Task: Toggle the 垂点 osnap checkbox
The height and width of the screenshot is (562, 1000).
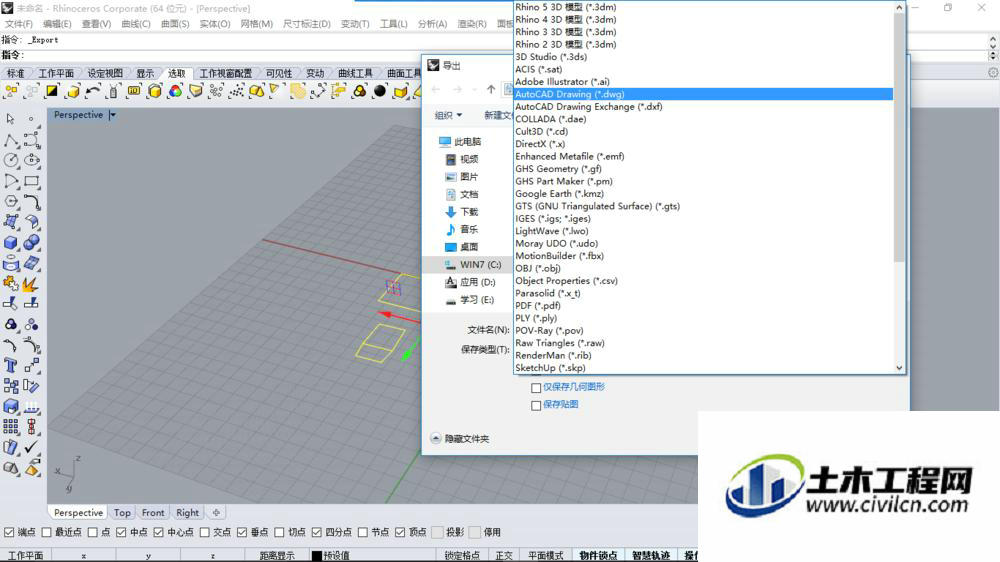Action: coord(242,532)
